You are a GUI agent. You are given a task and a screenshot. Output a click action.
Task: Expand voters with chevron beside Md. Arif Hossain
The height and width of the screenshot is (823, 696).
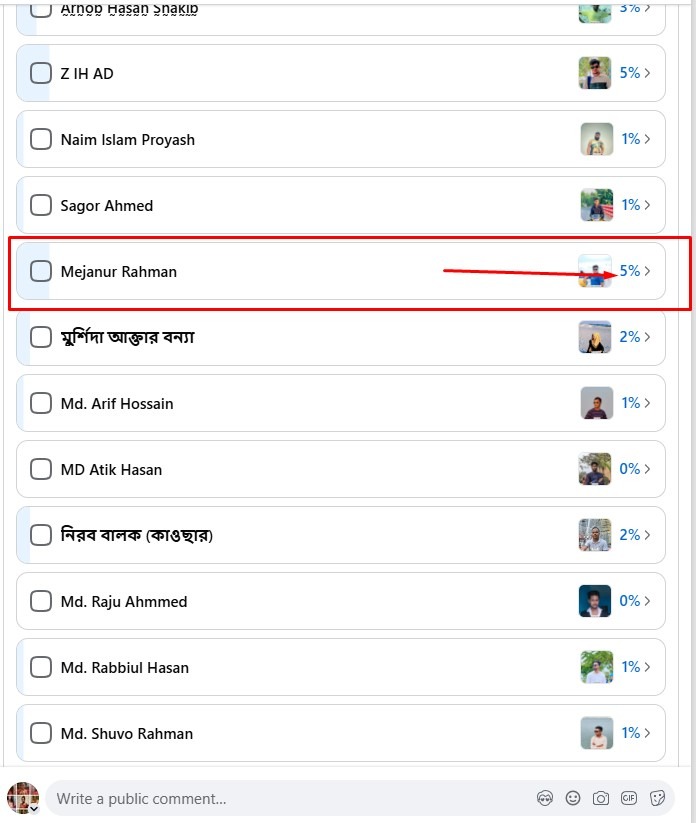point(648,403)
